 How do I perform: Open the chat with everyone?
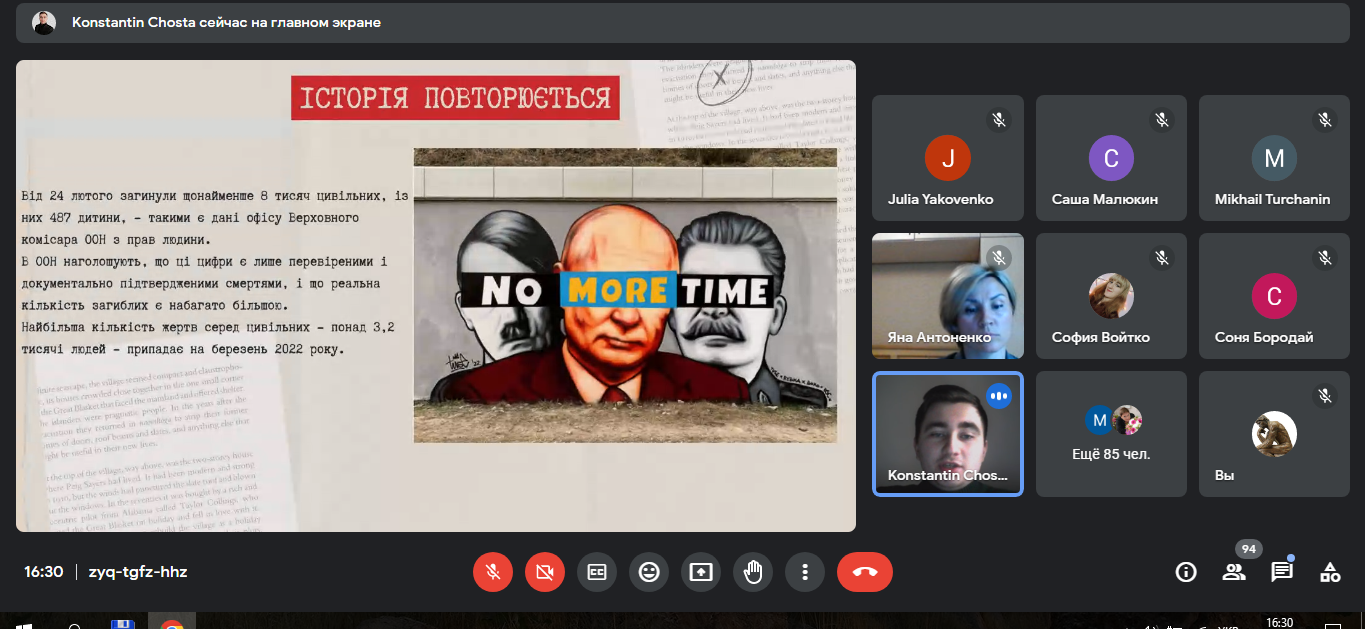coord(1282,572)
